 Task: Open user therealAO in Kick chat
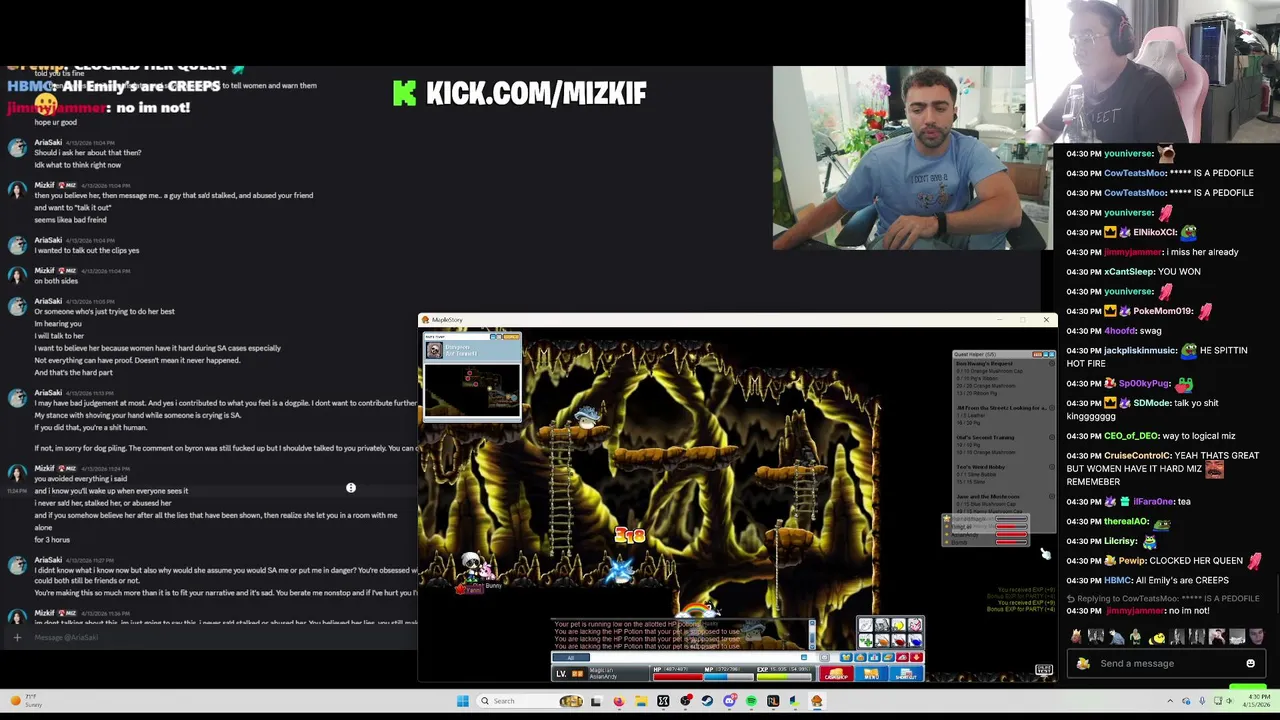1127,522
